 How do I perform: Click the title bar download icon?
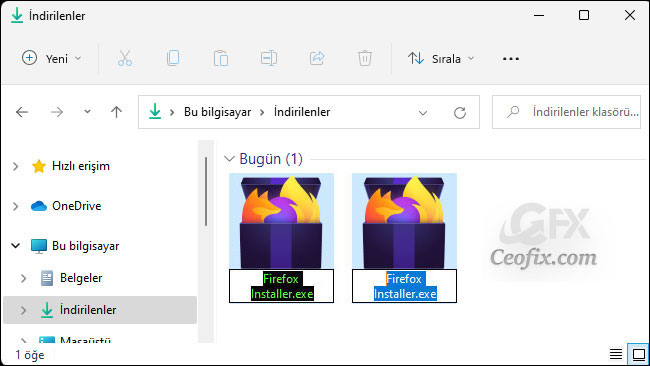point(17,15)
